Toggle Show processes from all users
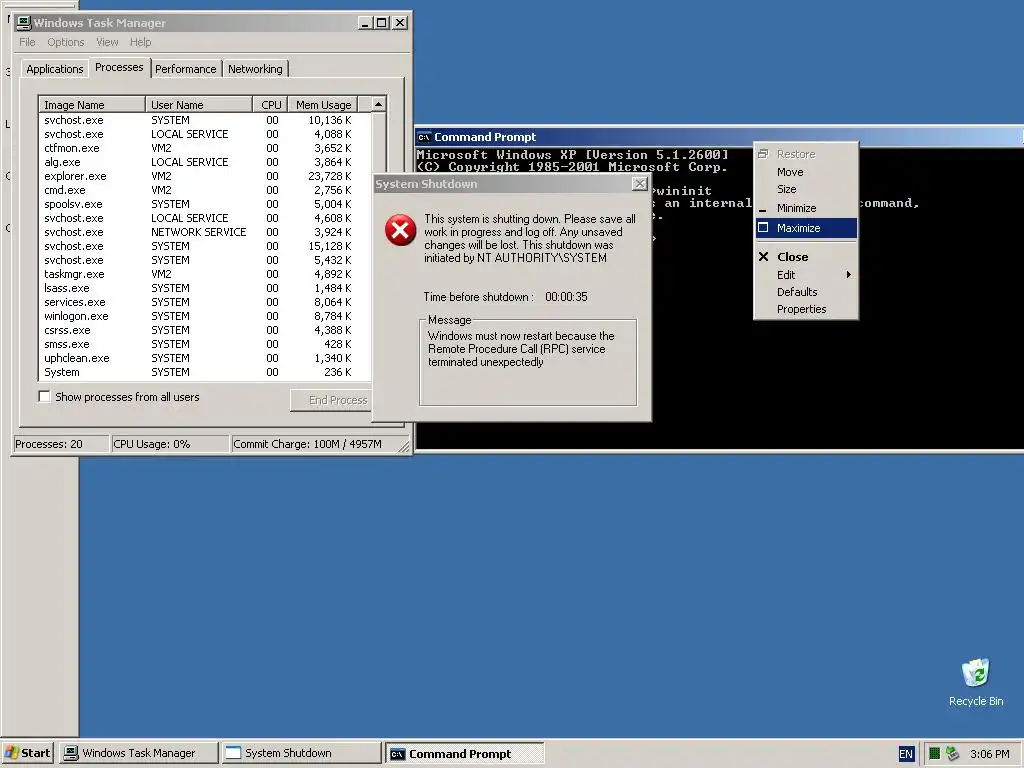Image resolution: width=1024 pixels, height=768 pixels. (x=44, y=396)
